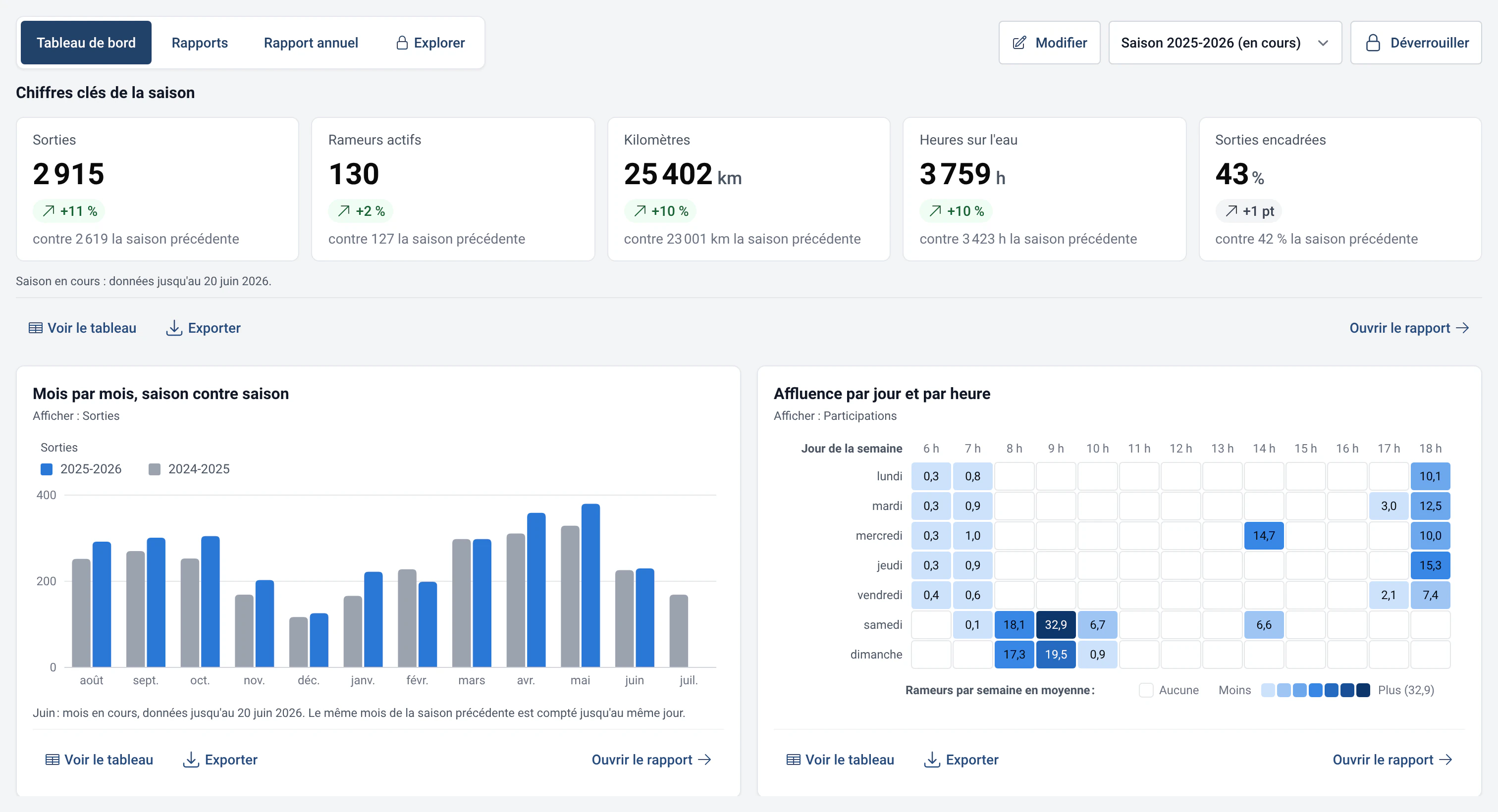Click the jeudi 18 h cell 15,3

tap(1430, 565)
